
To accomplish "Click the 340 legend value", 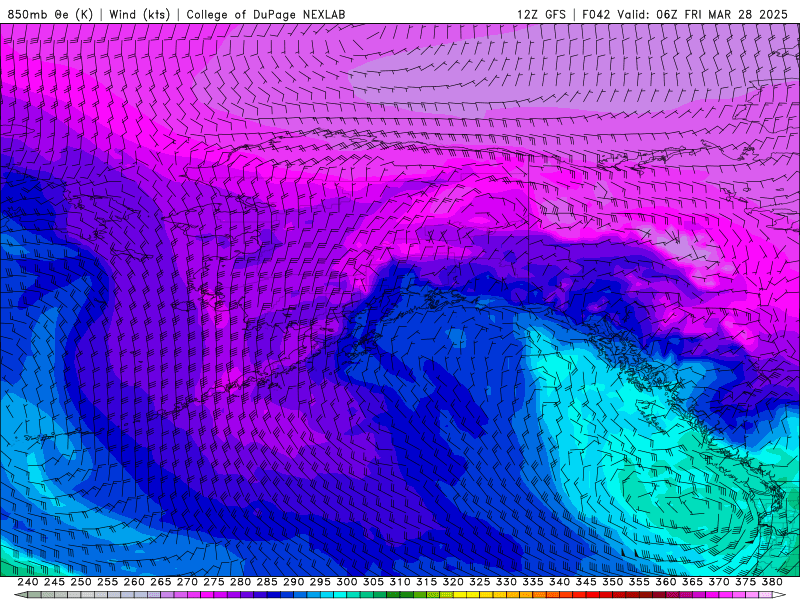I will (559, 582).
